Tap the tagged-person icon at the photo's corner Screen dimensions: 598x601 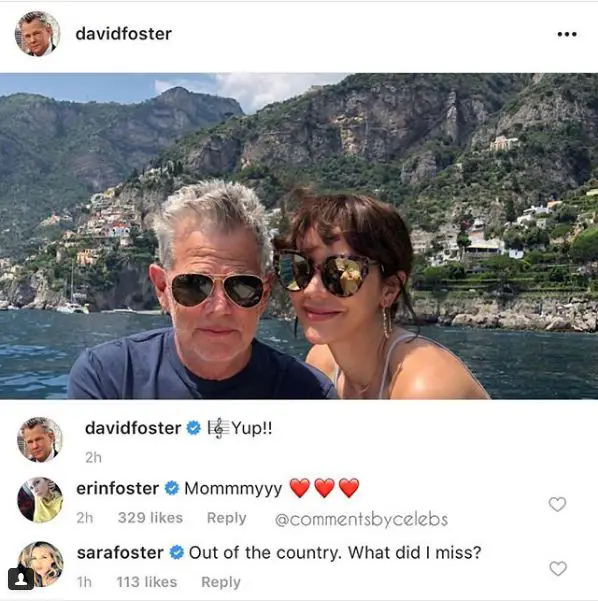(21, 579)
